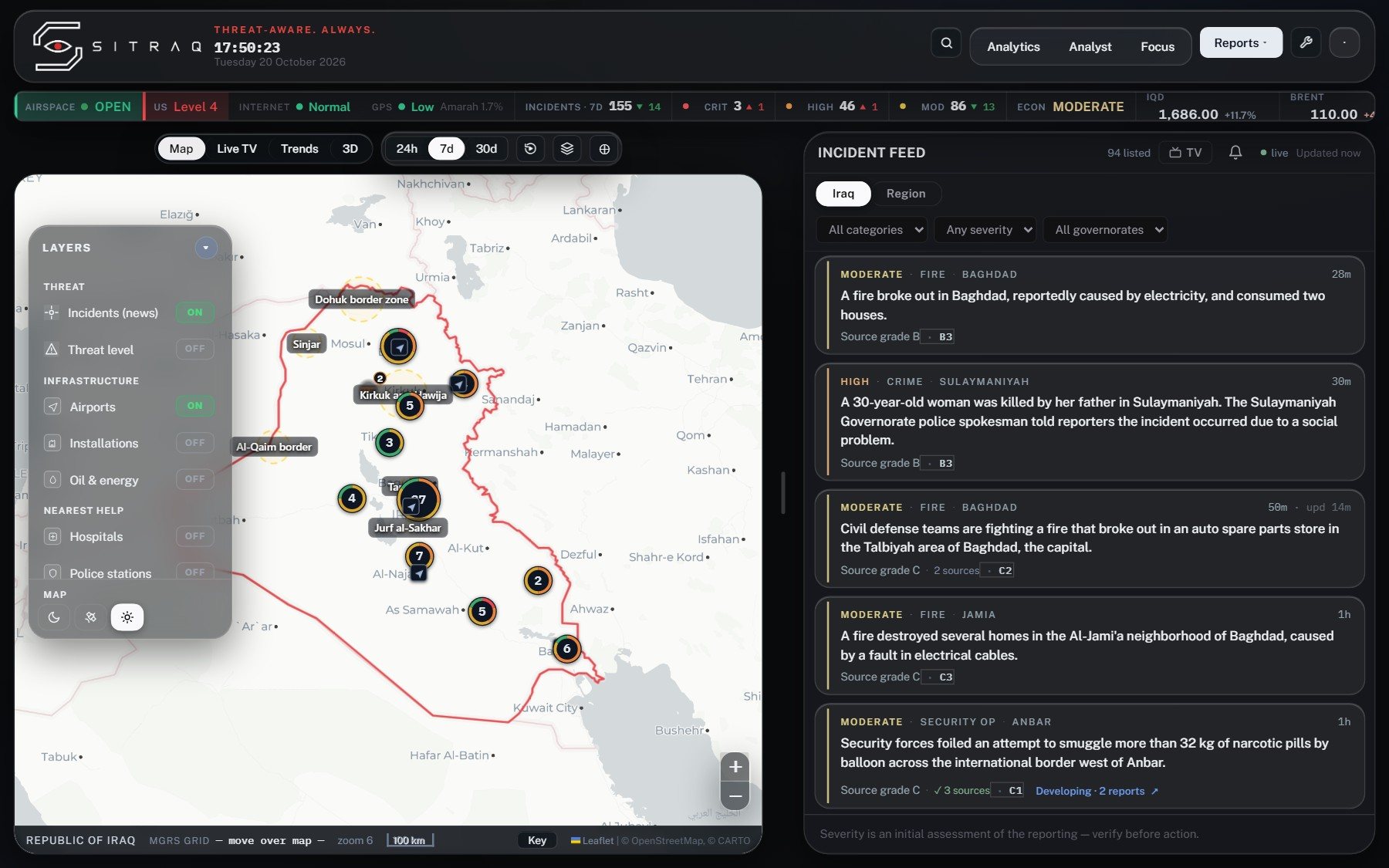Image resolution: width=1389 pixels, height=868 pixels.
Task: Click the Mosul airport marker
Action: [398, 347]
